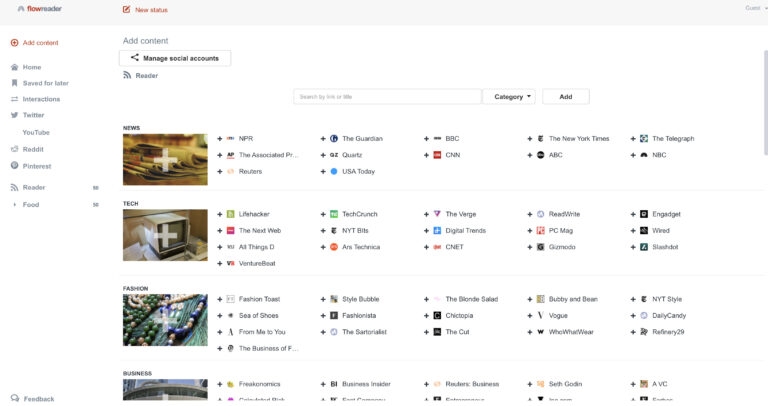Open the Category dropdown

point(509,96)
